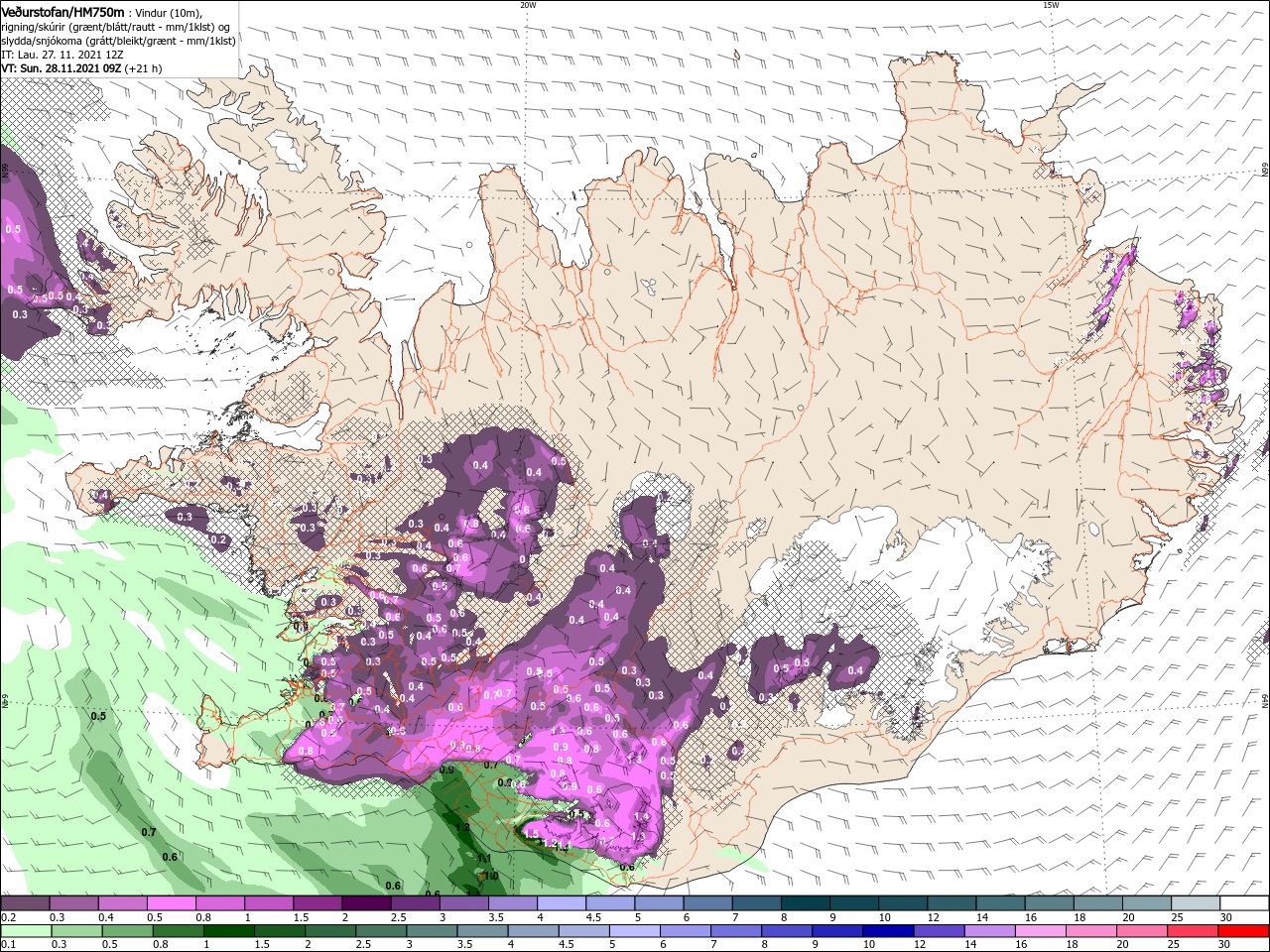Click the '0.1' label at rain legend start
Image resolution: width=1270 pixels, height=952 pixels.
click(8, 945)
